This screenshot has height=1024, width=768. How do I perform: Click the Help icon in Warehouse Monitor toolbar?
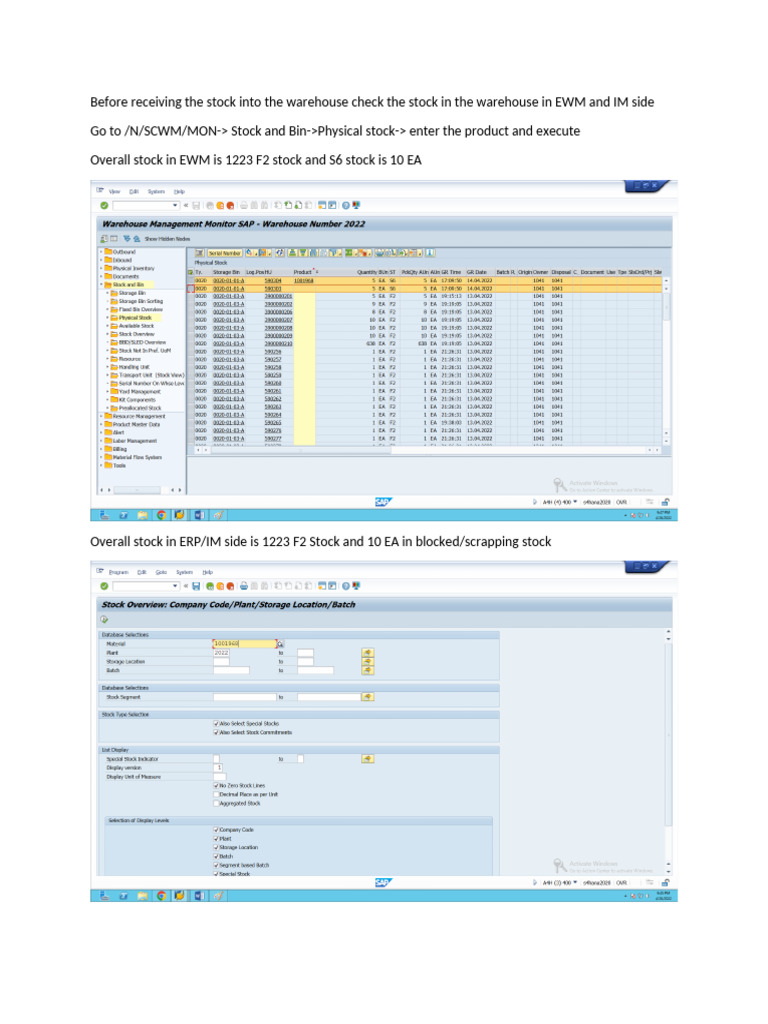click(x=346, y=205)
